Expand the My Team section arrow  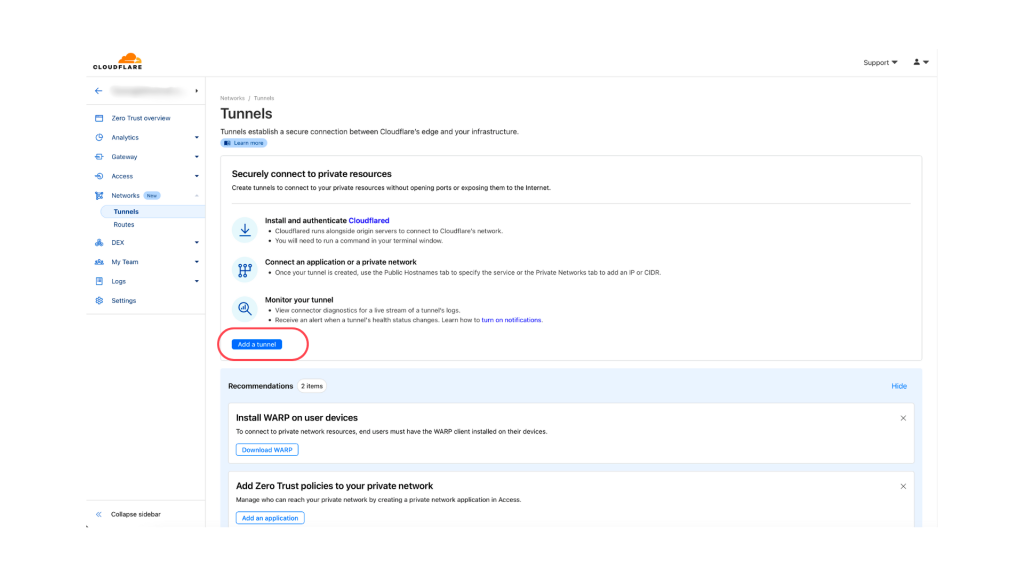pos(197,262)
